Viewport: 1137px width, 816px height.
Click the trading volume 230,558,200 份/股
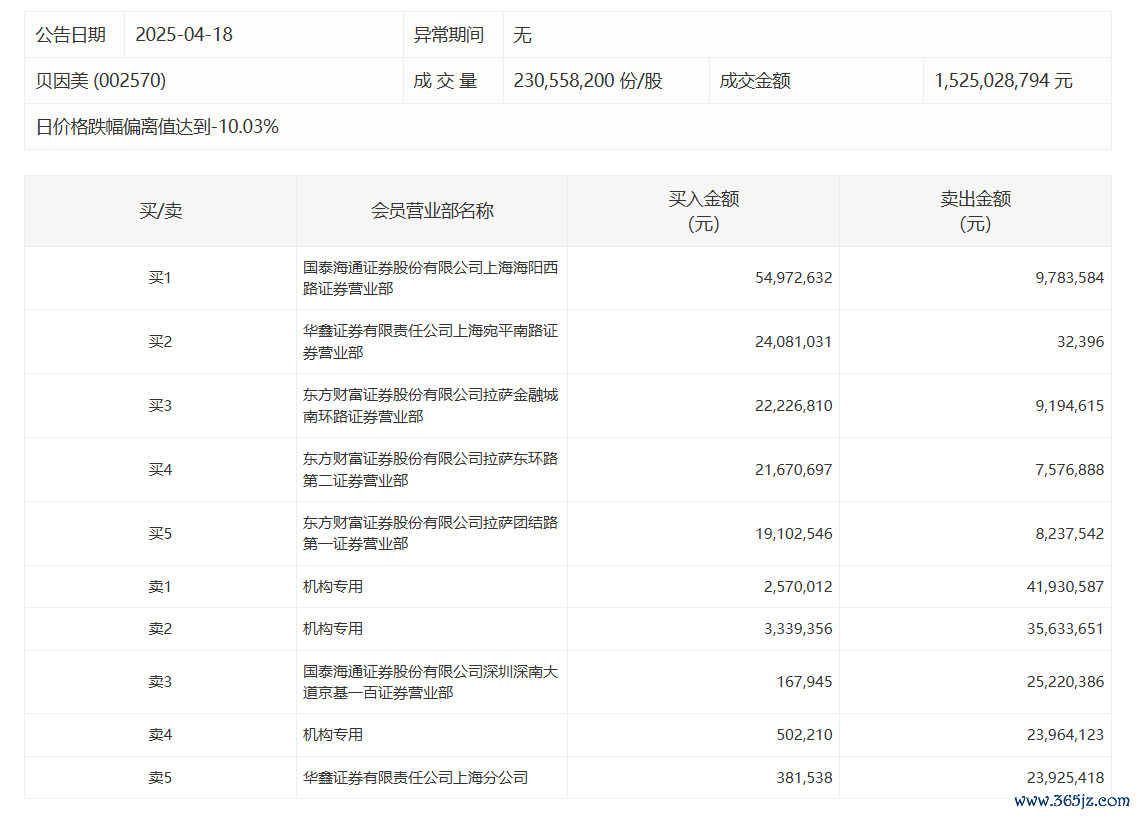pos(588,81)
